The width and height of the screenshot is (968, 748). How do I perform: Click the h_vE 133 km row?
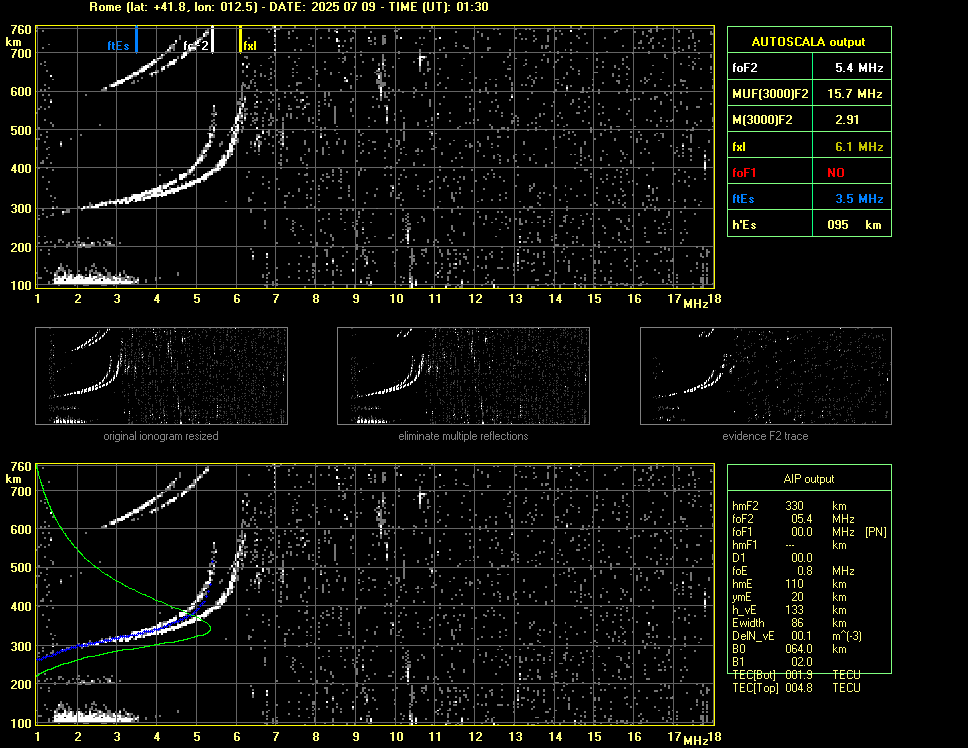[789, 610]
